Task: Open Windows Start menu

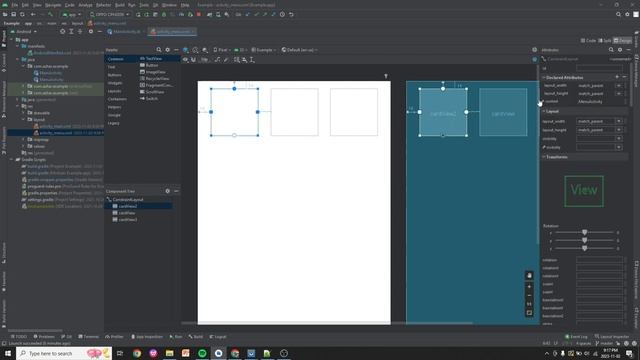Action: coord(8,353)
